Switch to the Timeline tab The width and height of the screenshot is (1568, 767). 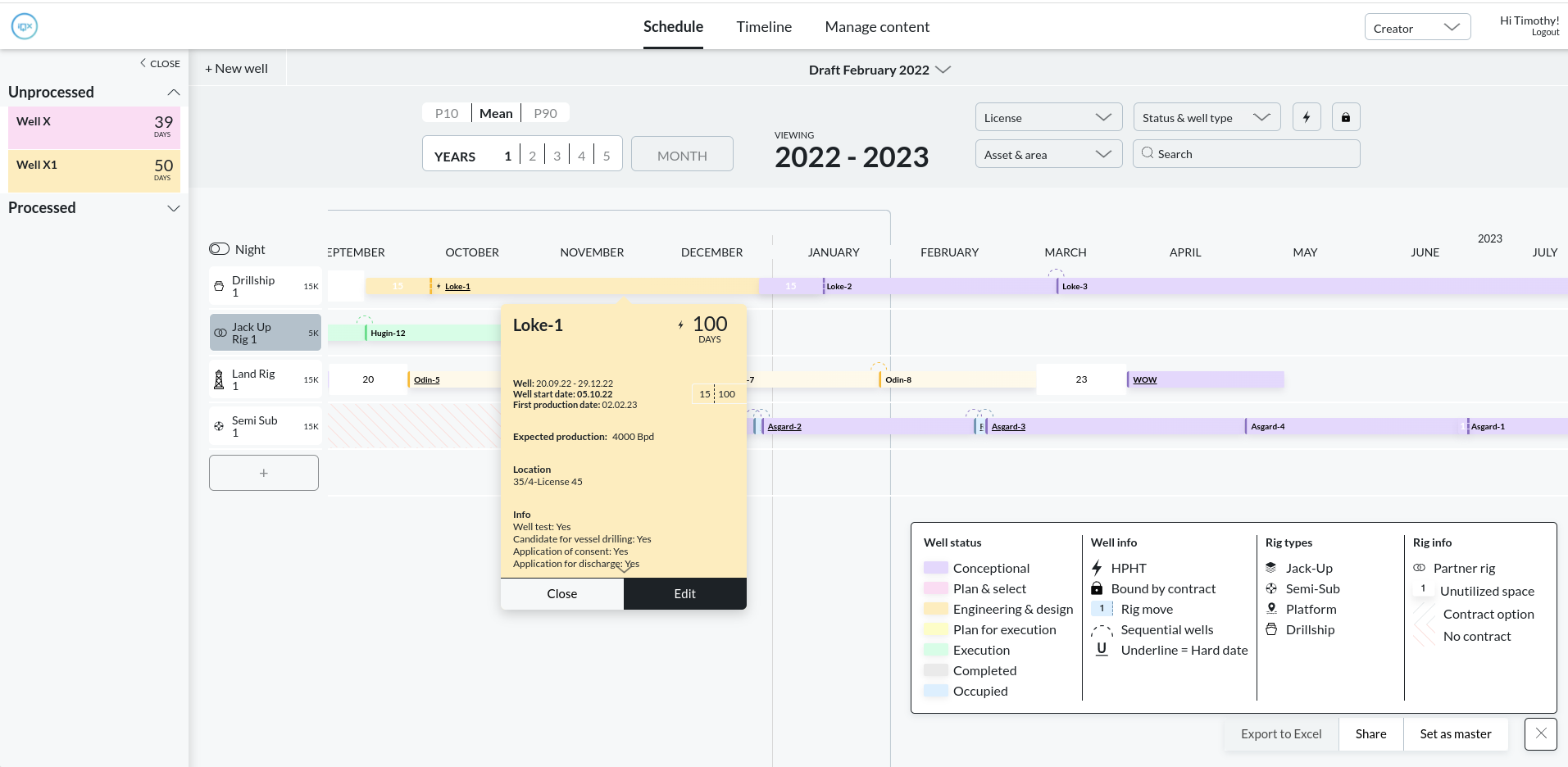[x=764, y=26]
